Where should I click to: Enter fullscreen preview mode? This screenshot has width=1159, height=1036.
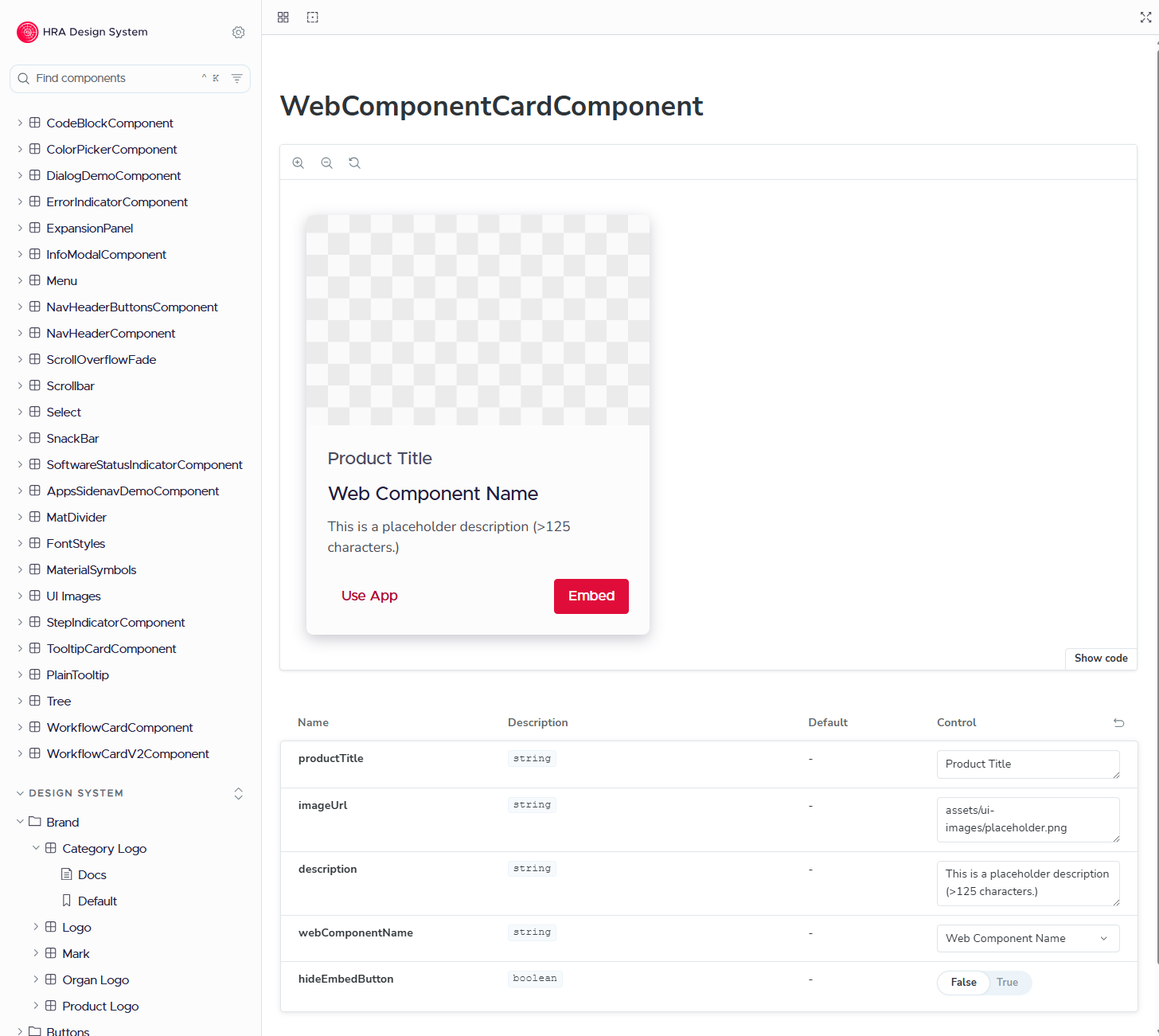[x=1146, y=17]
